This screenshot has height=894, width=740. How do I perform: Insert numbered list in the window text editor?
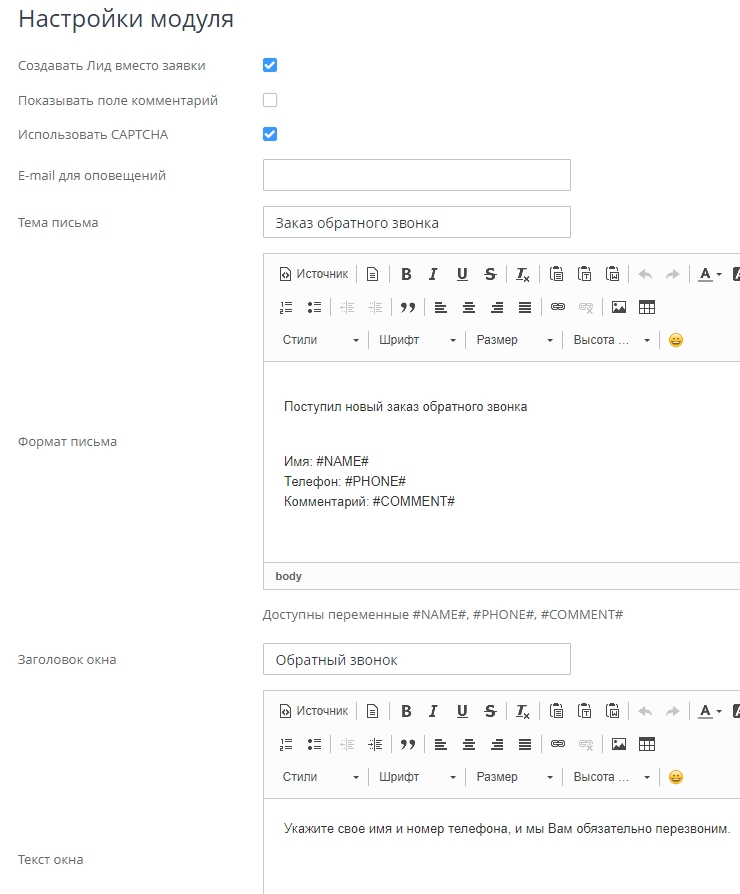pos(286,744)
